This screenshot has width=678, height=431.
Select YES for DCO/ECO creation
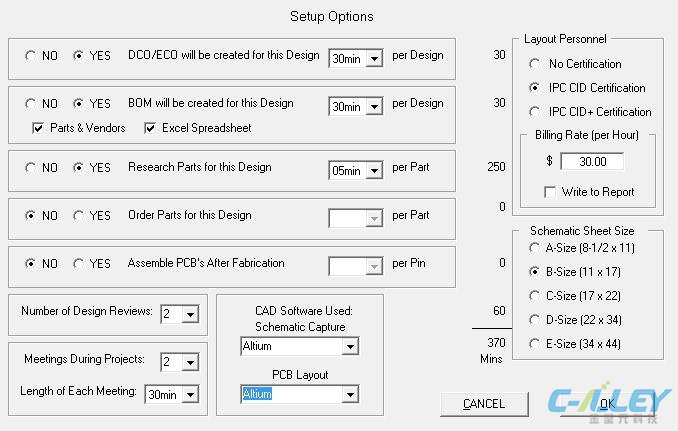point(79,56)
